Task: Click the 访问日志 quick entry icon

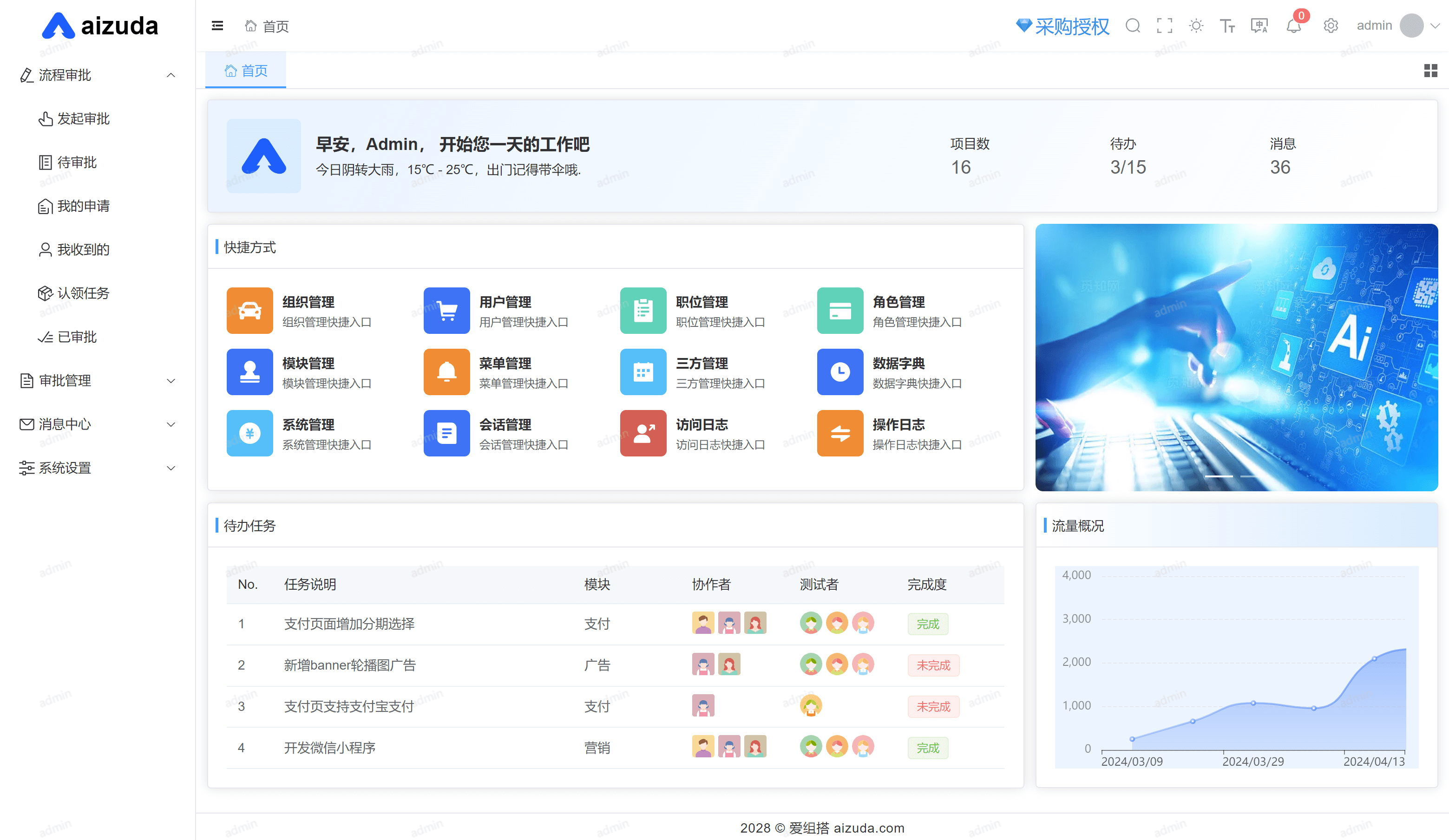Action: coord(643,433)
